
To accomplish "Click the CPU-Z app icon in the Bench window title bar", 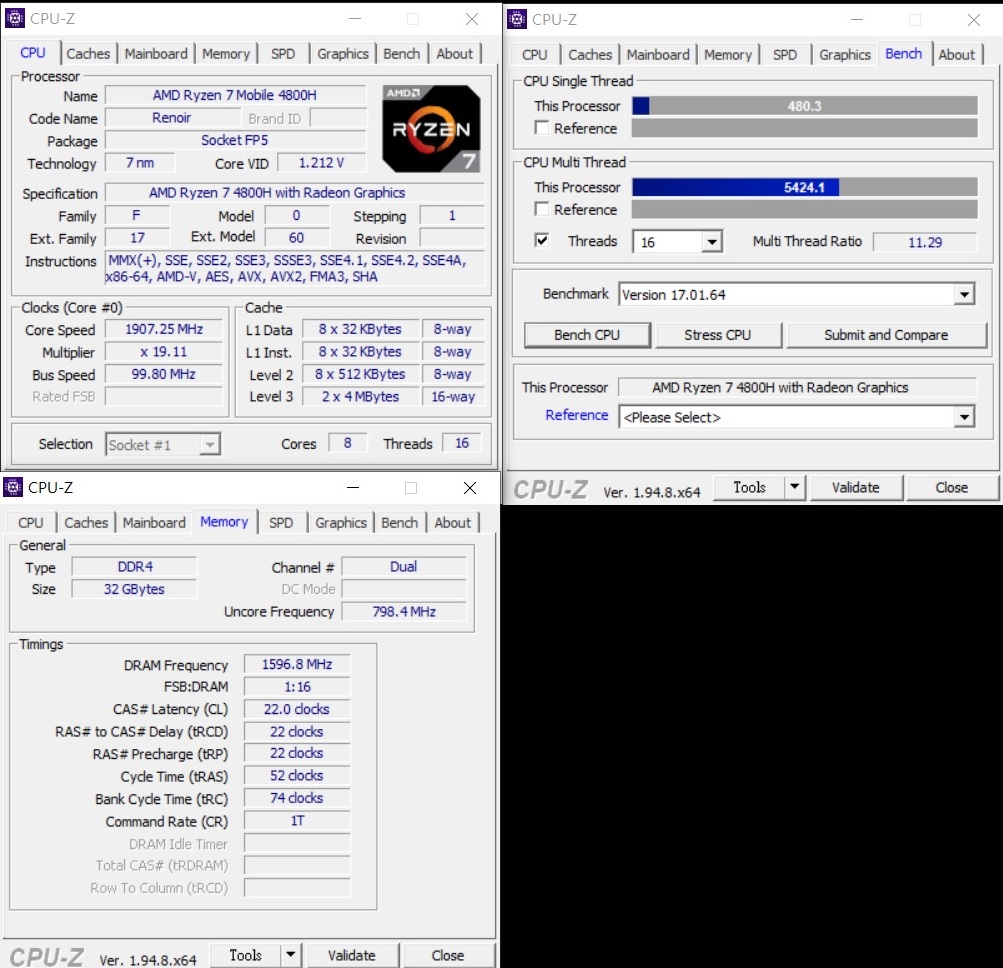I will (x=516, y=19).
